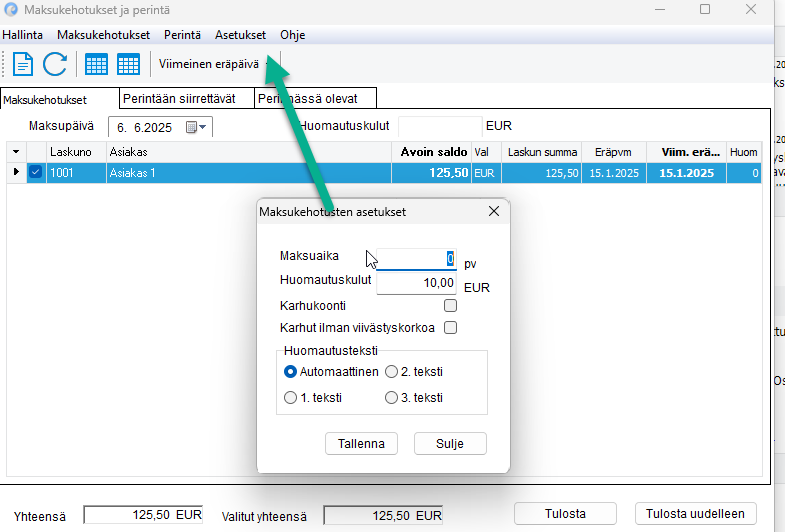This screenshot has height=532, width=785.
Task: Switch to the Maksukehotukset tab
Action: [60, 99]
